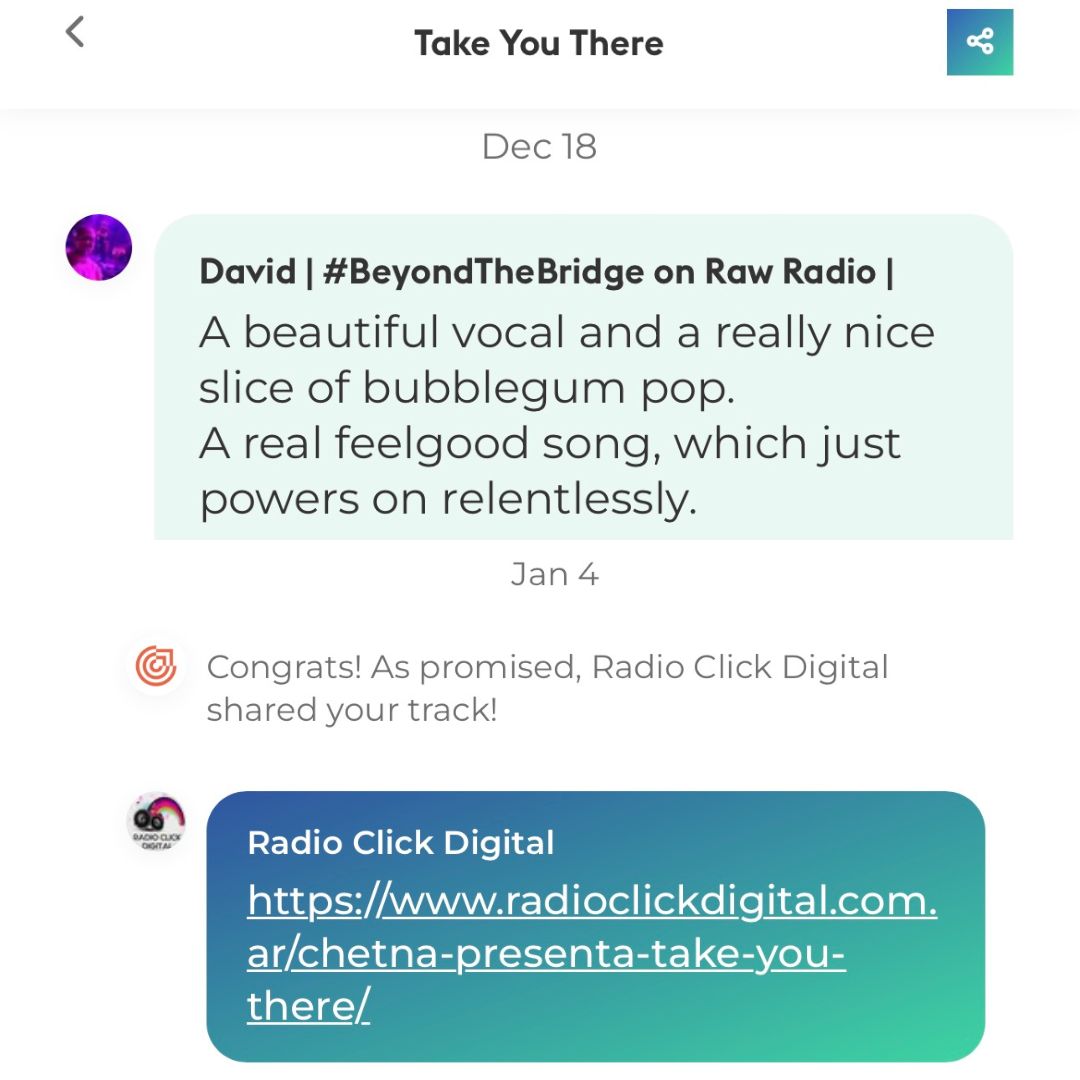Tap the Dec 18 date separator
This screenshot has height=1080, width=1080.
click(x=539, y=147)
